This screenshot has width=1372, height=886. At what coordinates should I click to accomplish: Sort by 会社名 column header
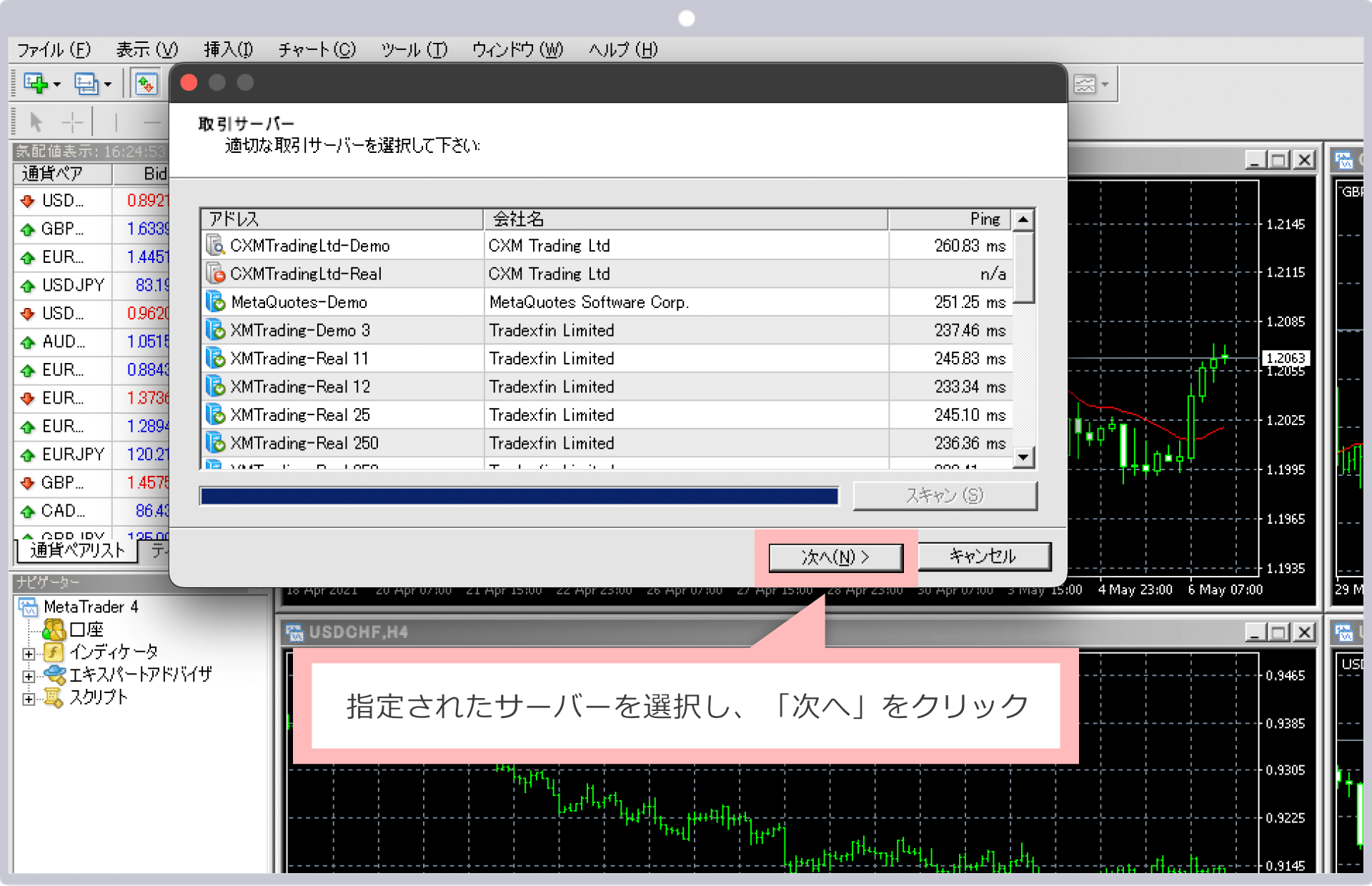point(686,219)
